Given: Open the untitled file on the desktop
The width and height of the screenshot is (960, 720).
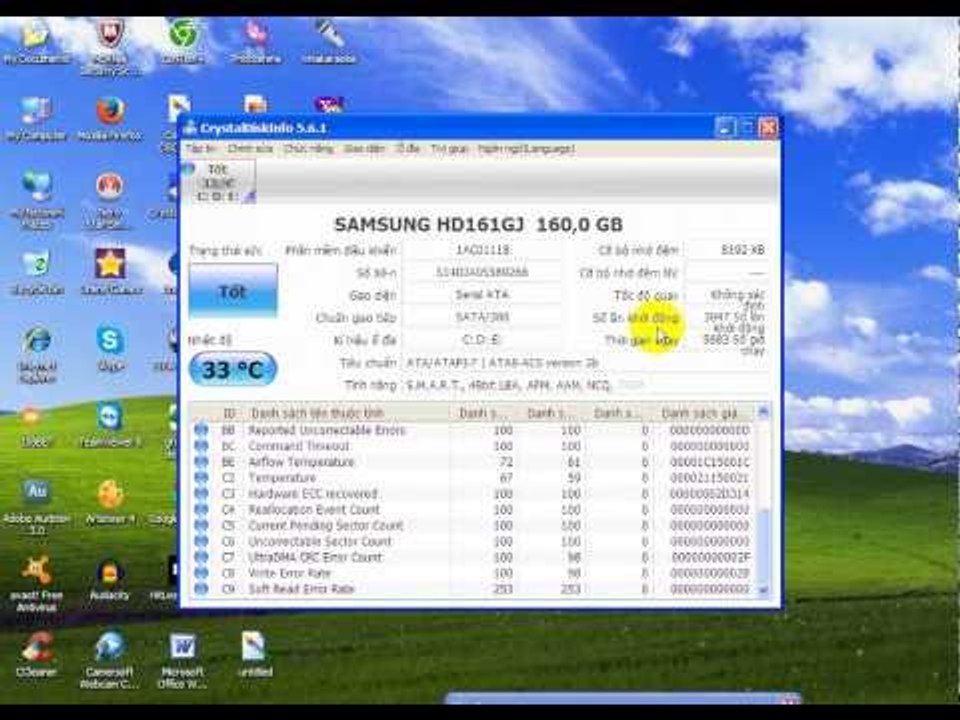Looking at the screenshot, I should click(255, 654).
